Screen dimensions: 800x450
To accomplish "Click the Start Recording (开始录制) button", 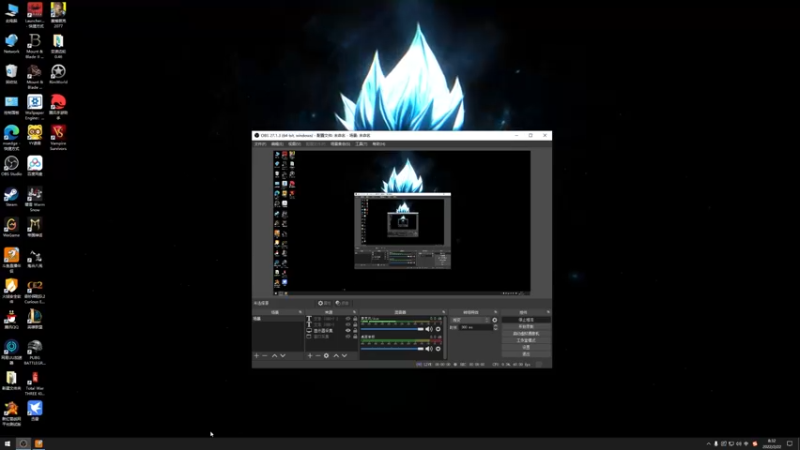I will [526, 327].
